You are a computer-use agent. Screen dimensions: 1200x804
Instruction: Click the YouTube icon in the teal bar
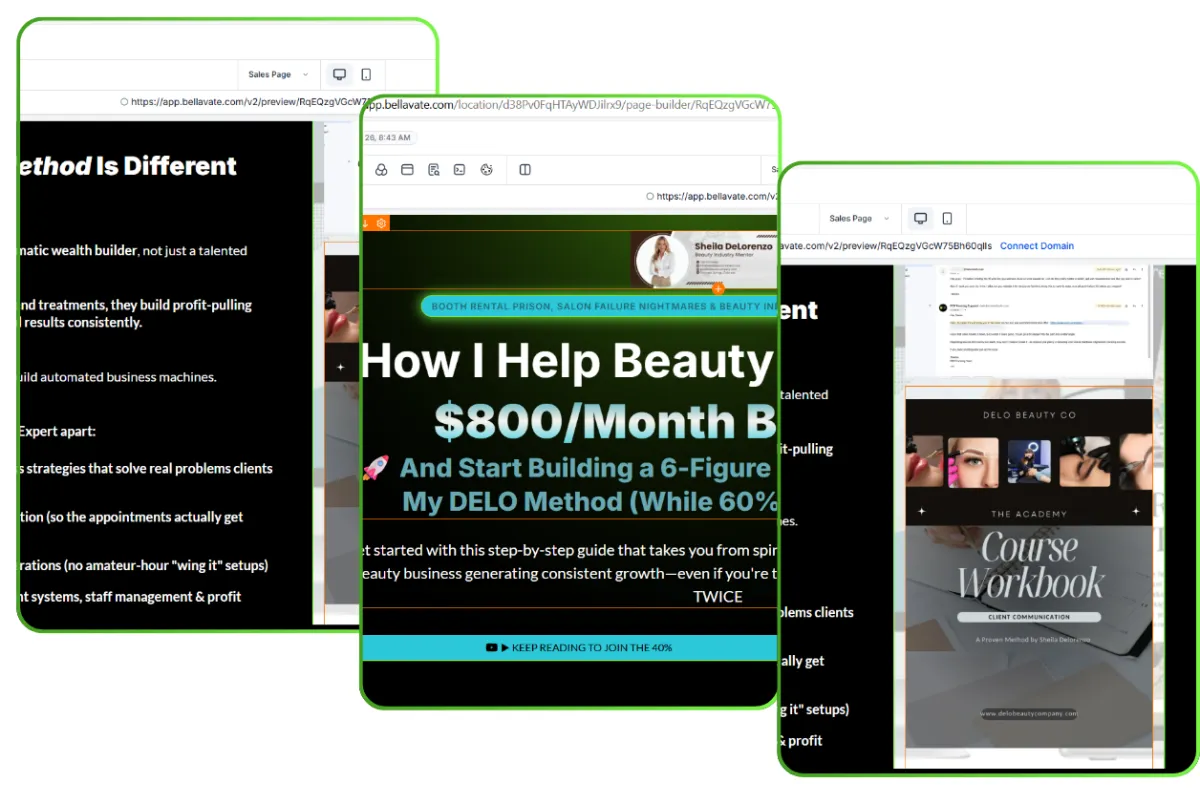click(491, 648)
